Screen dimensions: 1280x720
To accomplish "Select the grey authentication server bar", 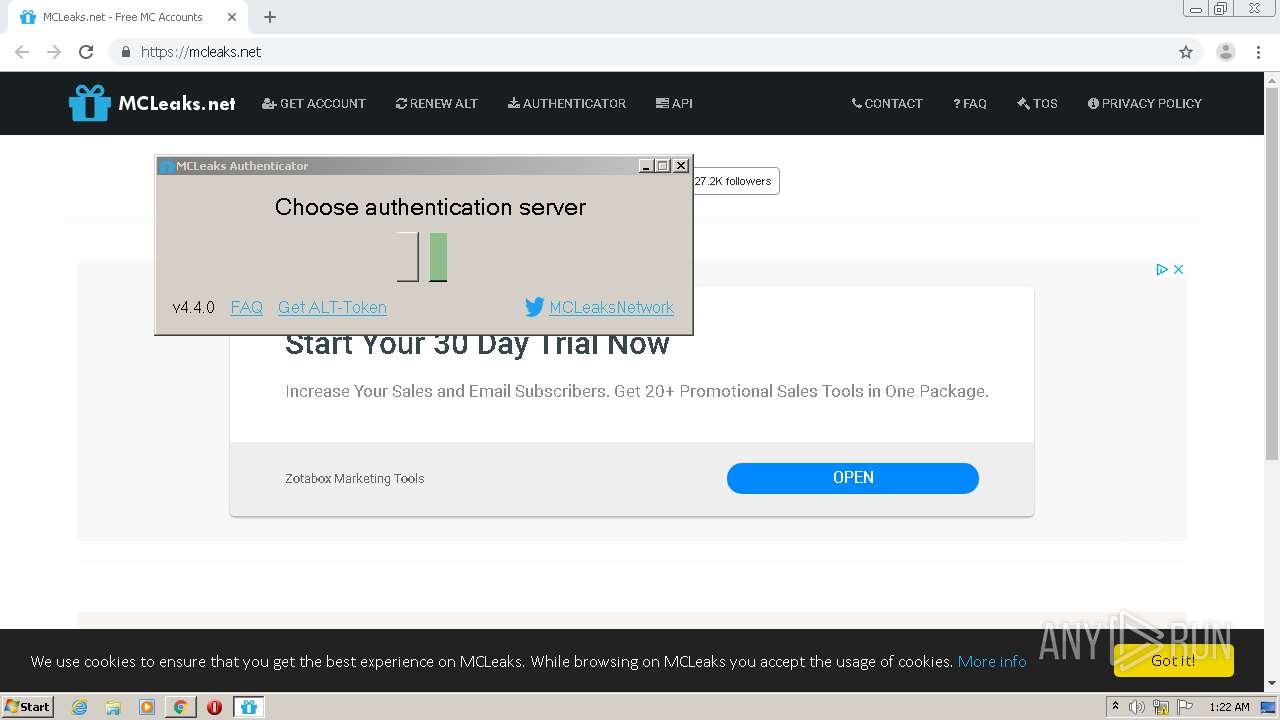I will click(x=407, y=257).
